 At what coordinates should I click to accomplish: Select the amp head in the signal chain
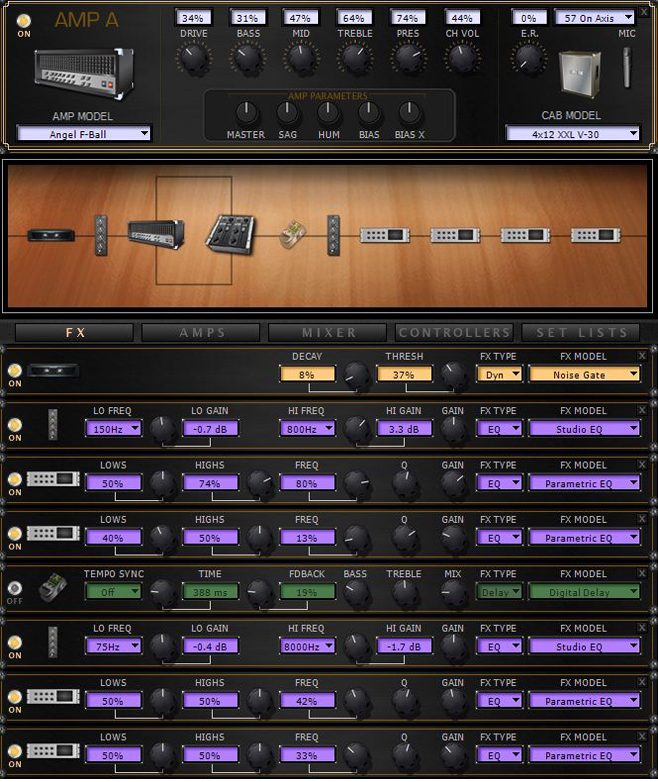[156, 234]
